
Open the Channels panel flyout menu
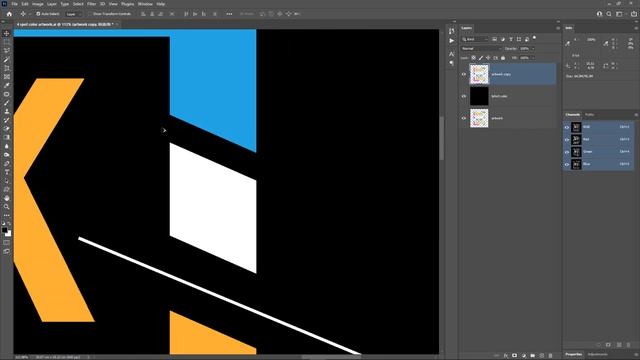636,115
